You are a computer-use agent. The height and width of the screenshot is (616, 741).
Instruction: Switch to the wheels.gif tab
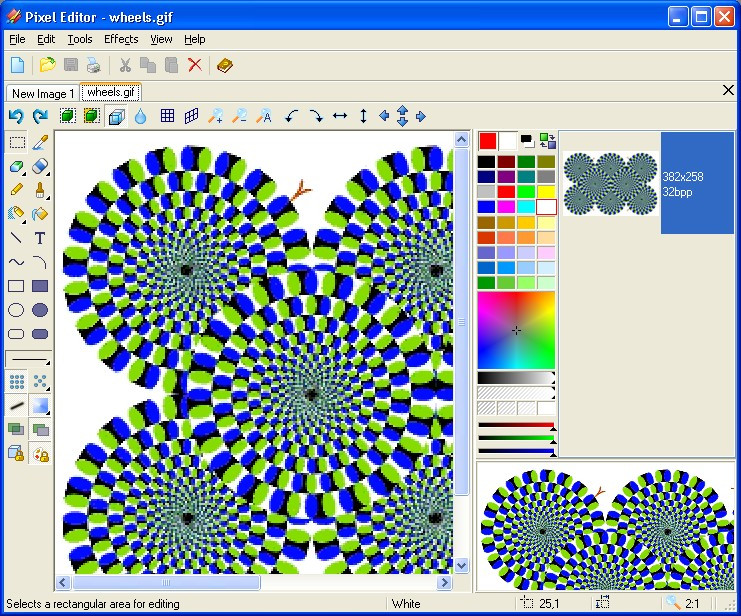click(x=111, y=92)
